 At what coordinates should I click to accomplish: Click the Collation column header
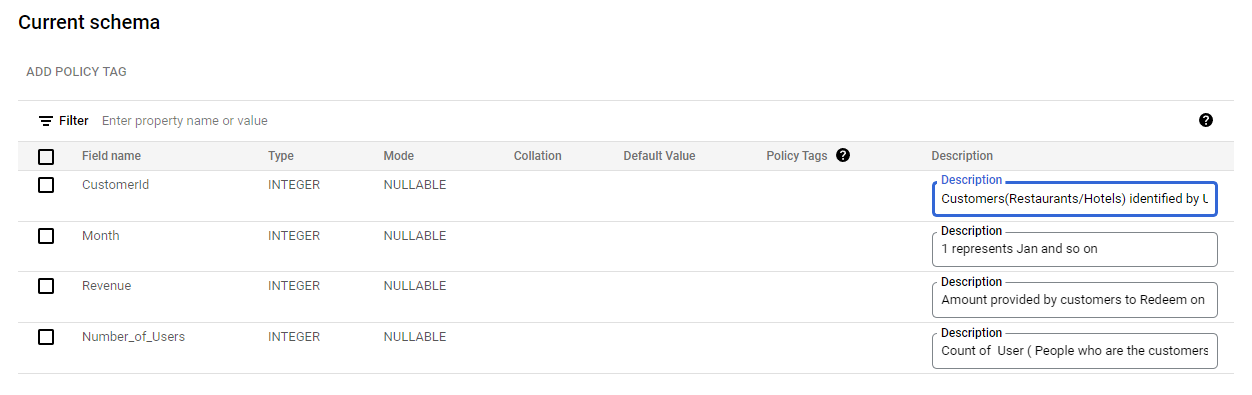[x=538, y=156]
